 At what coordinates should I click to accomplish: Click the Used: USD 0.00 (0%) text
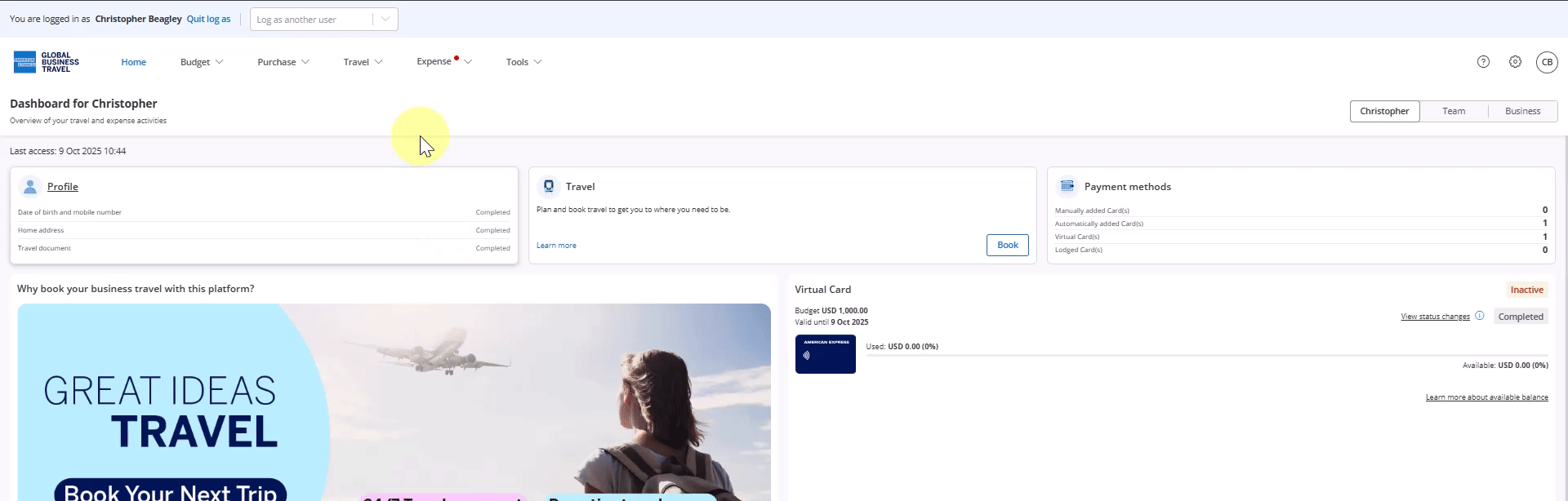pyautogui.click(x=902, y=347)
